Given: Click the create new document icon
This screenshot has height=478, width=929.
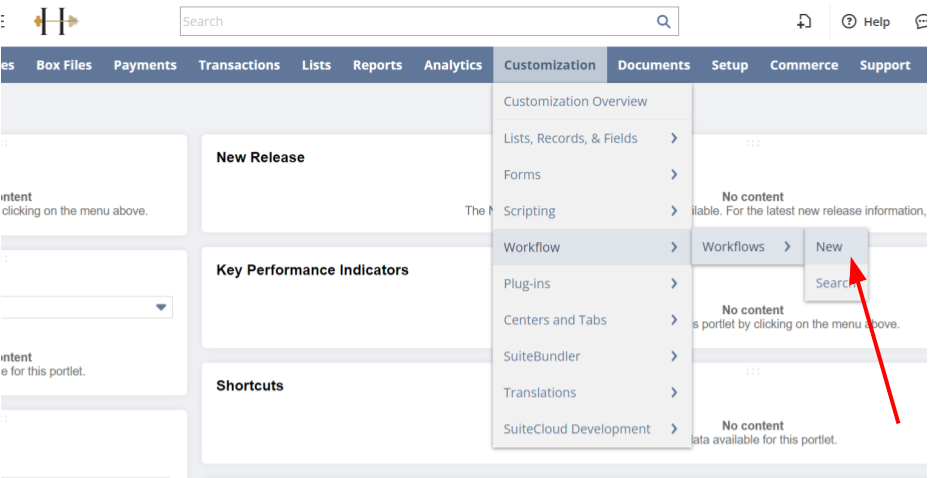Looking at the screenshot, I should point(804,21).
